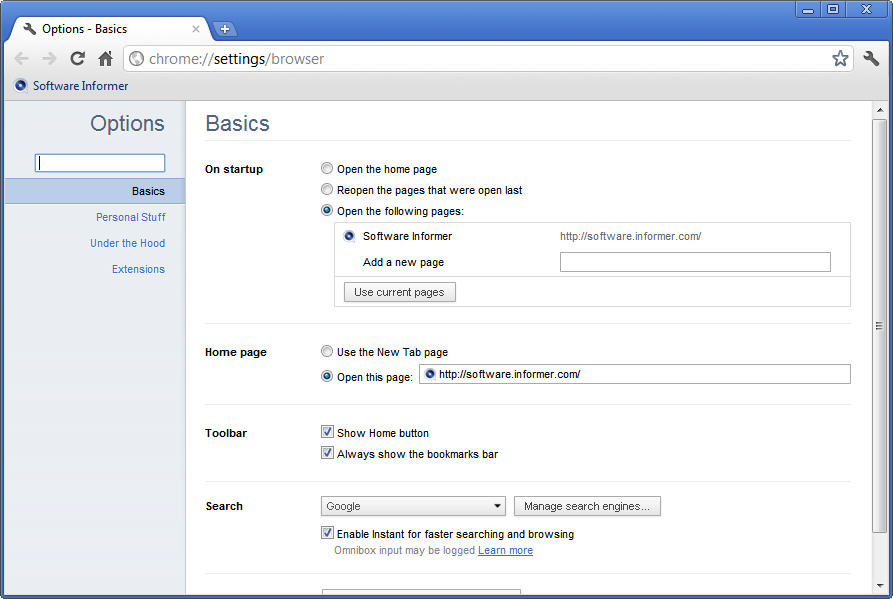Screen dimensions: 893x599
Task: Disable 'Enable Instant for faster searching'
Action: (327, 533)
